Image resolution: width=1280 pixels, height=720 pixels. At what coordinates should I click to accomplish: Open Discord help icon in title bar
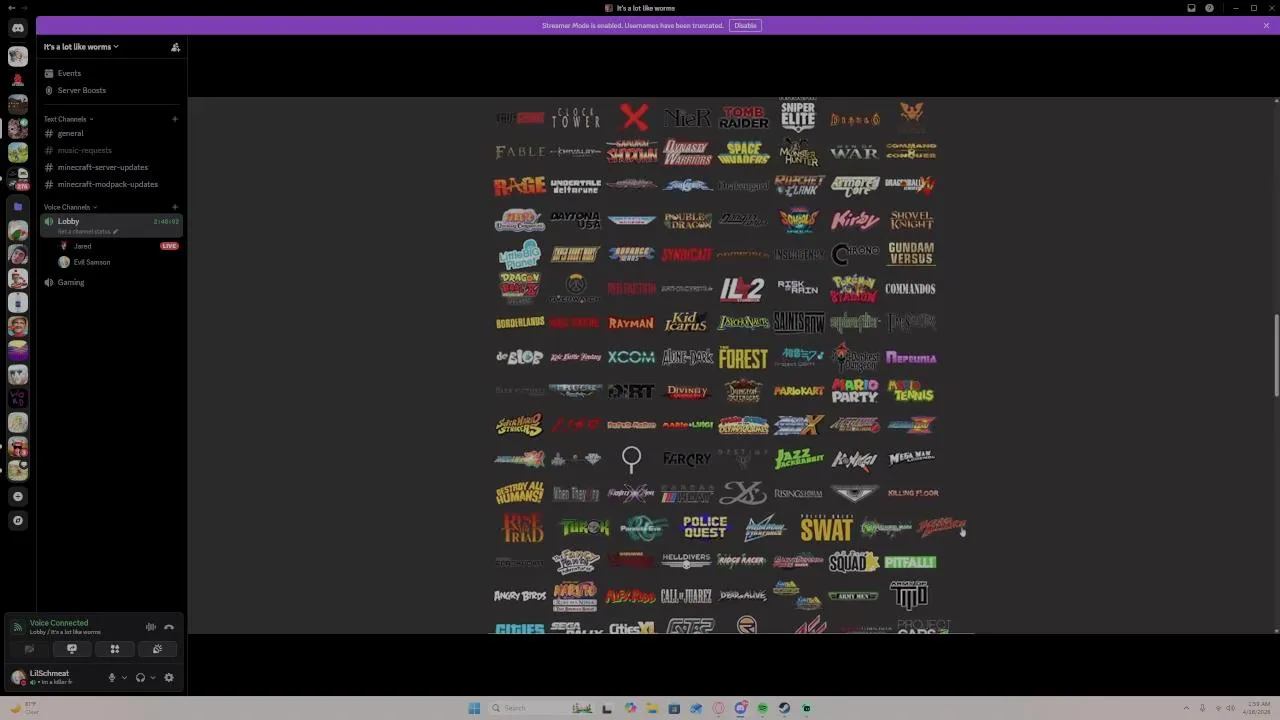tap(1209, 8)
